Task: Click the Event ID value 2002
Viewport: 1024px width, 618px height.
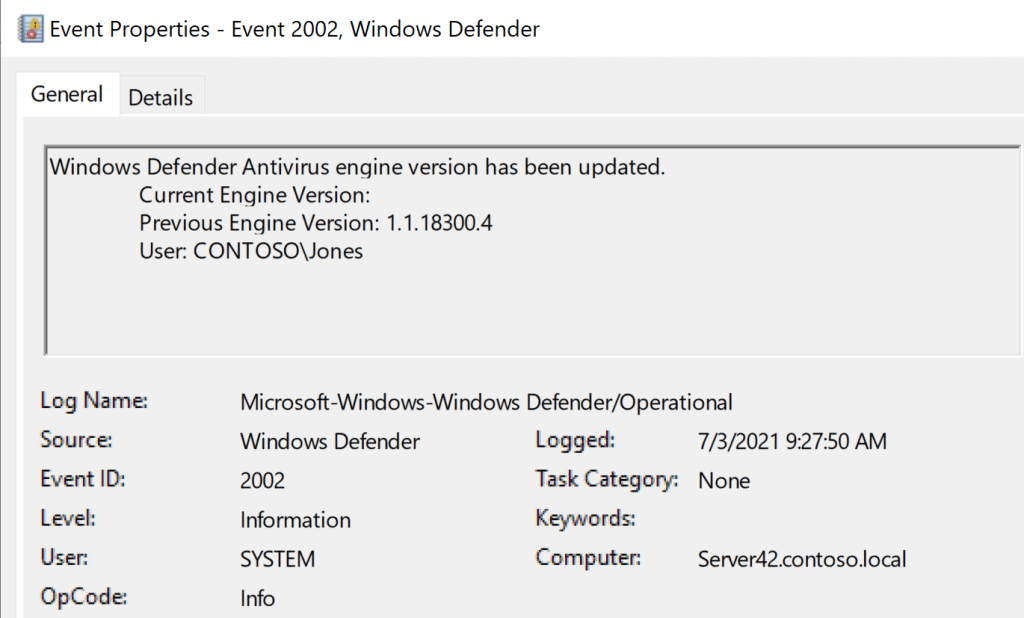Action: [262, 481]
